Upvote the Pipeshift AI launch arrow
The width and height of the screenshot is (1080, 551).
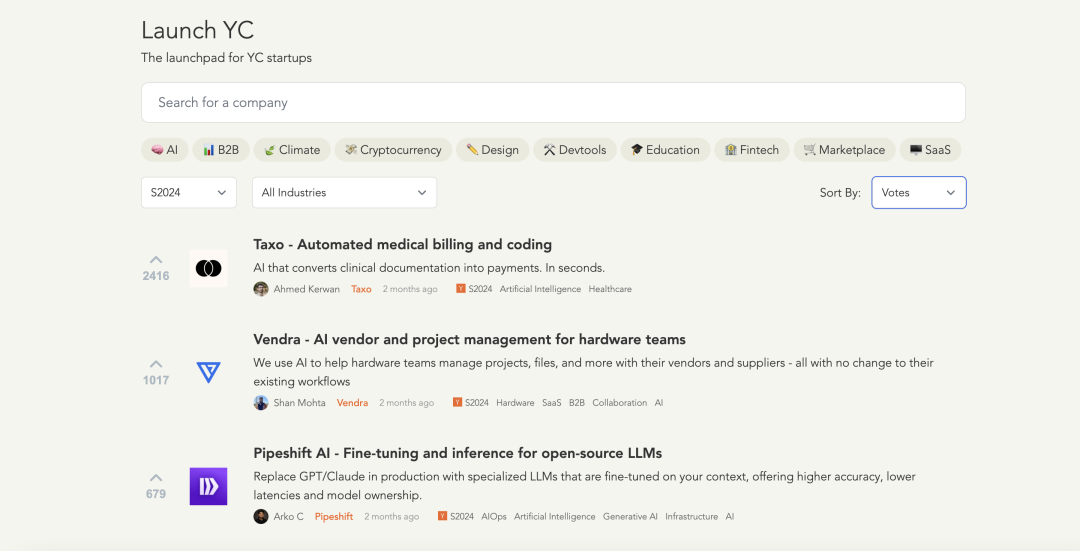coord(156,477)
